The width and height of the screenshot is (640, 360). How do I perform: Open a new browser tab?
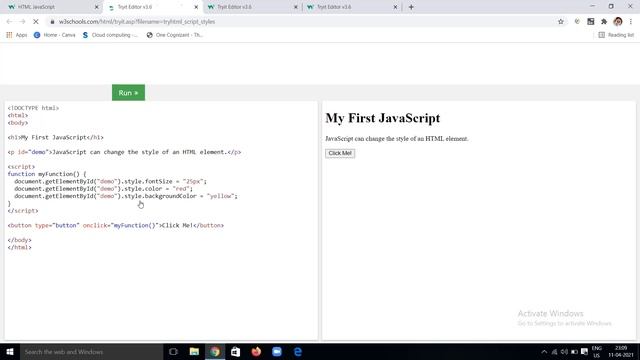click(x=411, y=7)
